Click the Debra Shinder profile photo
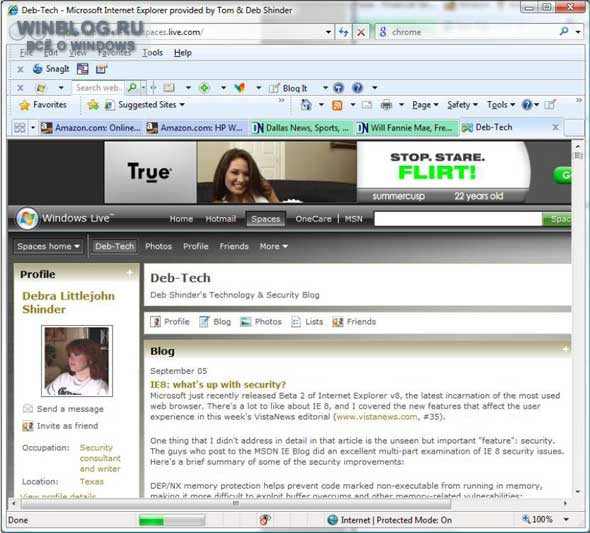Image resolution: width=590 pixels, height=533 pixels. click(x=77, y=361)
